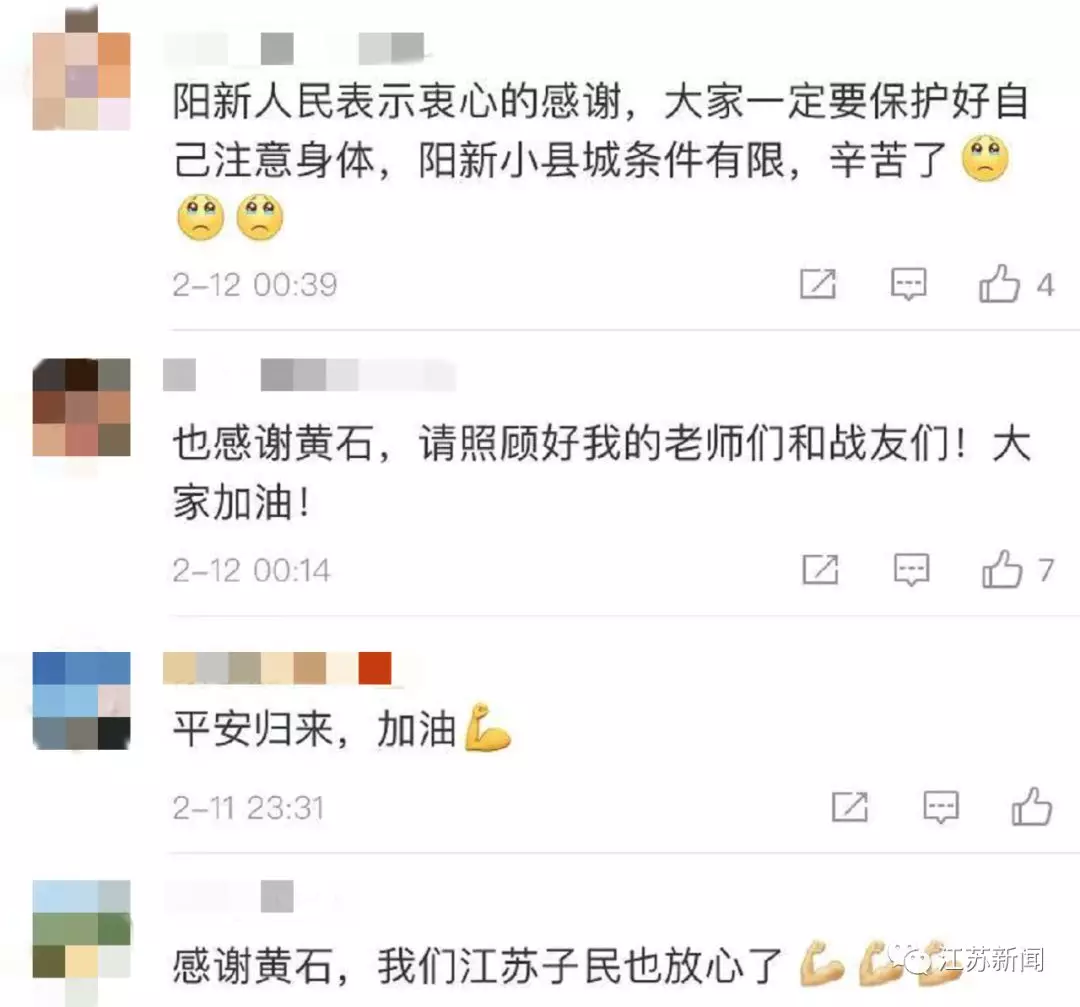Like the comment with 4 likes
Viewport: 1080px width, 1007px height.
tap(999, 283)
